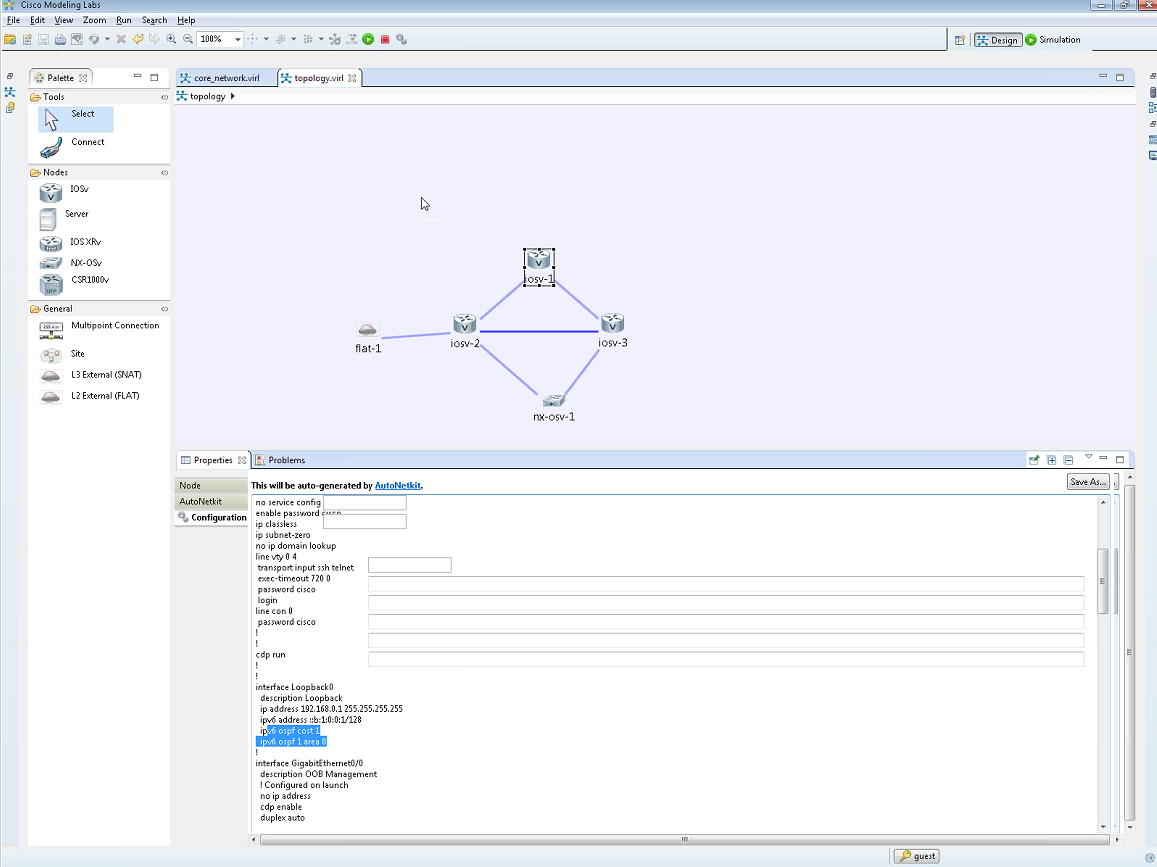Open the Search menu
Screen dimensions: 1157x867
(x=154, y=20)
